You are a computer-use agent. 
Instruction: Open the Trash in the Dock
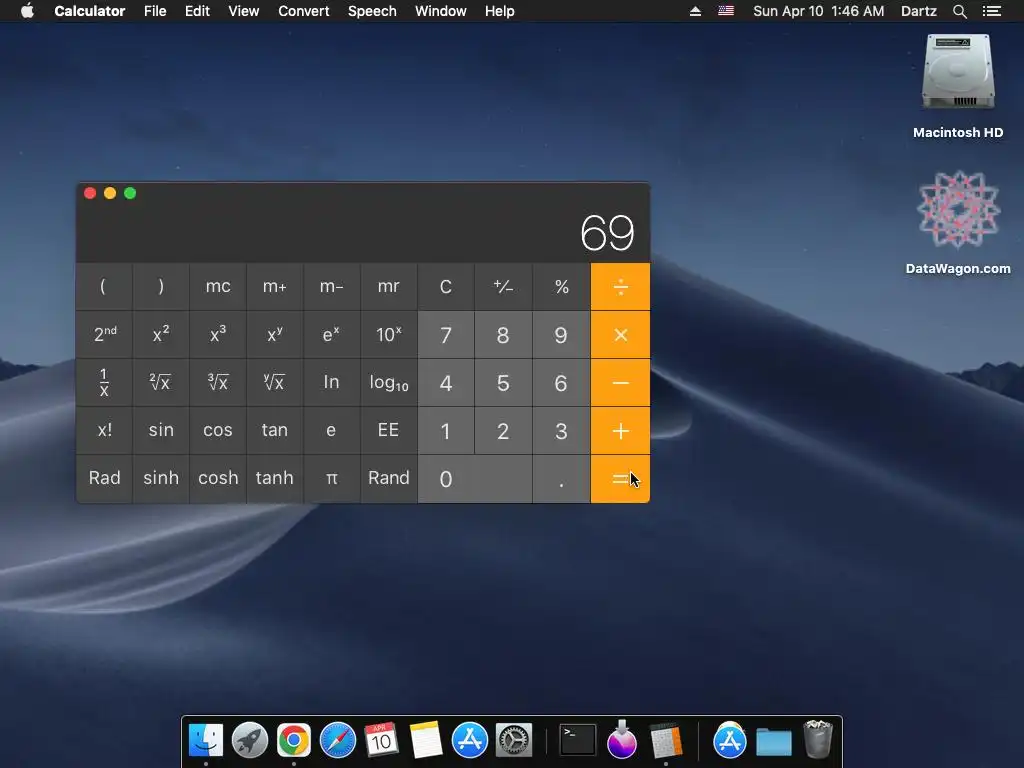coord(817,739)
